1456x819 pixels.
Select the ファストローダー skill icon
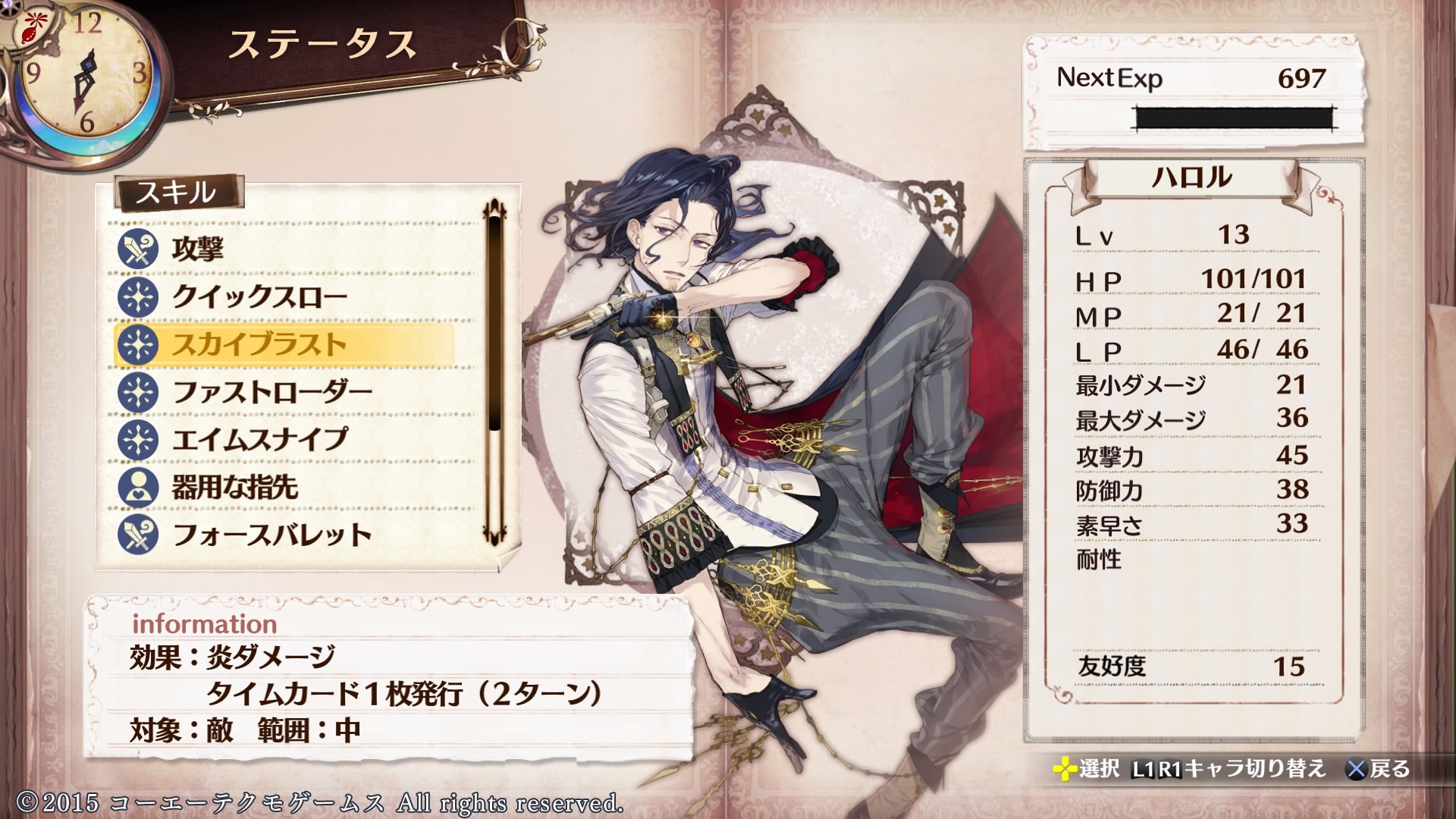point(138,393)
